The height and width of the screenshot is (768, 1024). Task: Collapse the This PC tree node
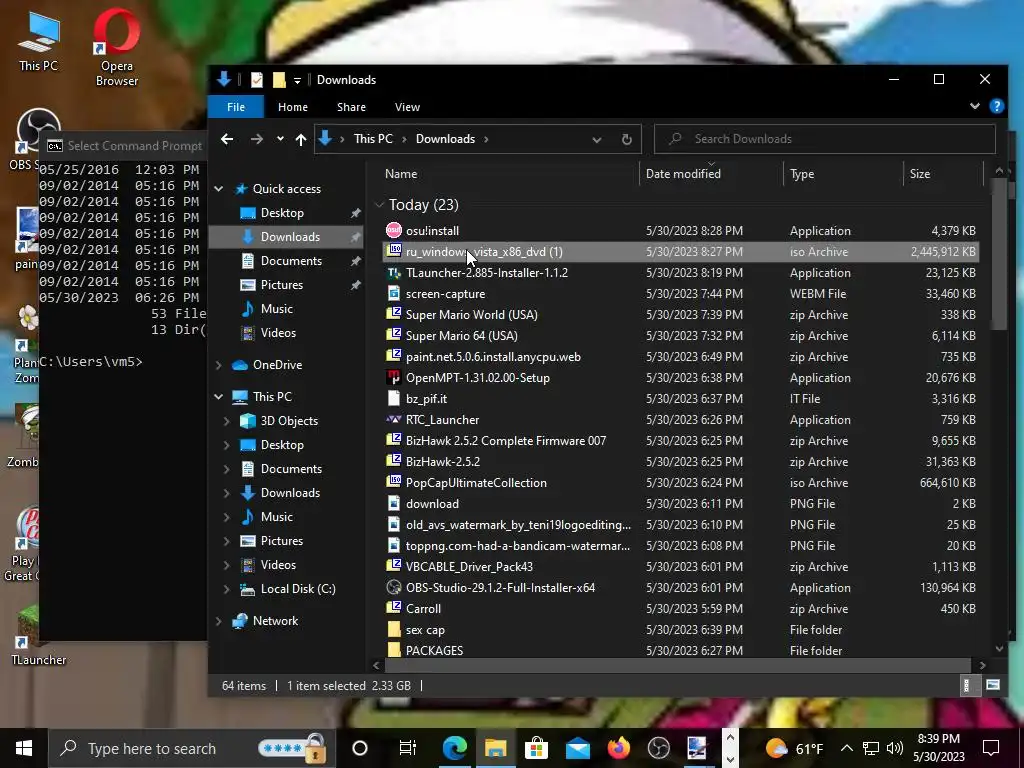coord(219,396)
